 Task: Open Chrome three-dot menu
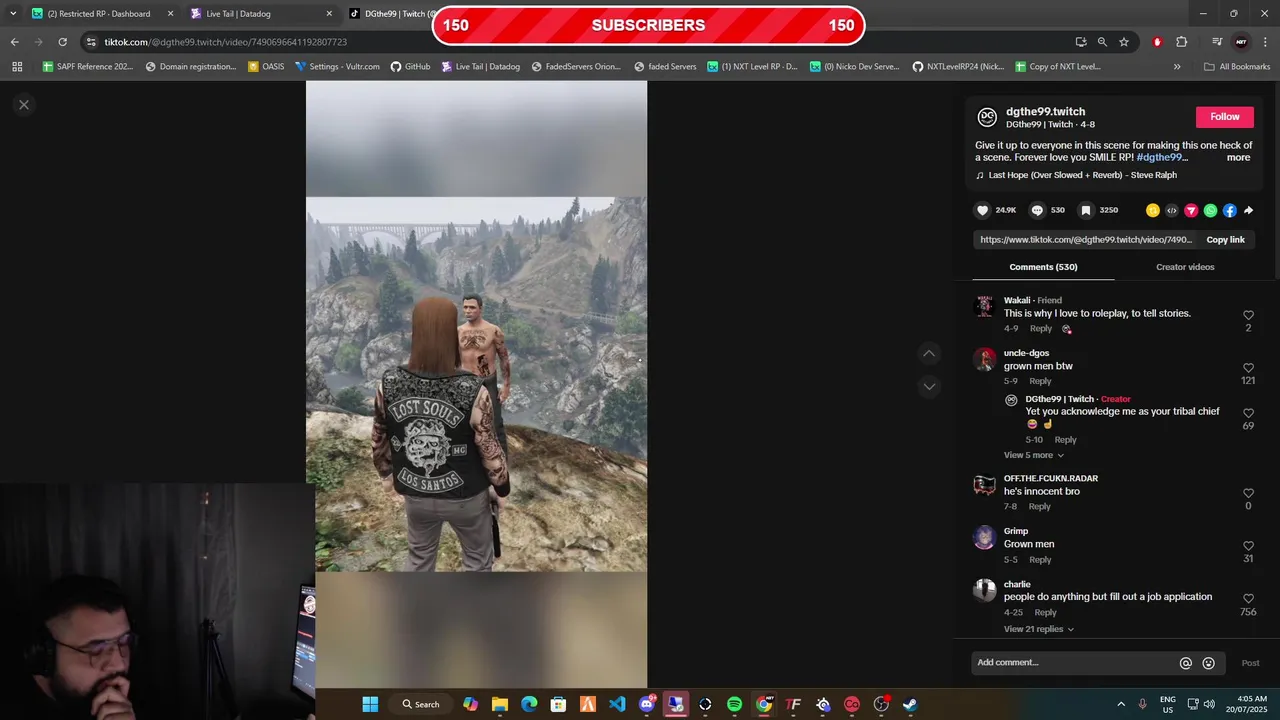tap(1265, 42)
